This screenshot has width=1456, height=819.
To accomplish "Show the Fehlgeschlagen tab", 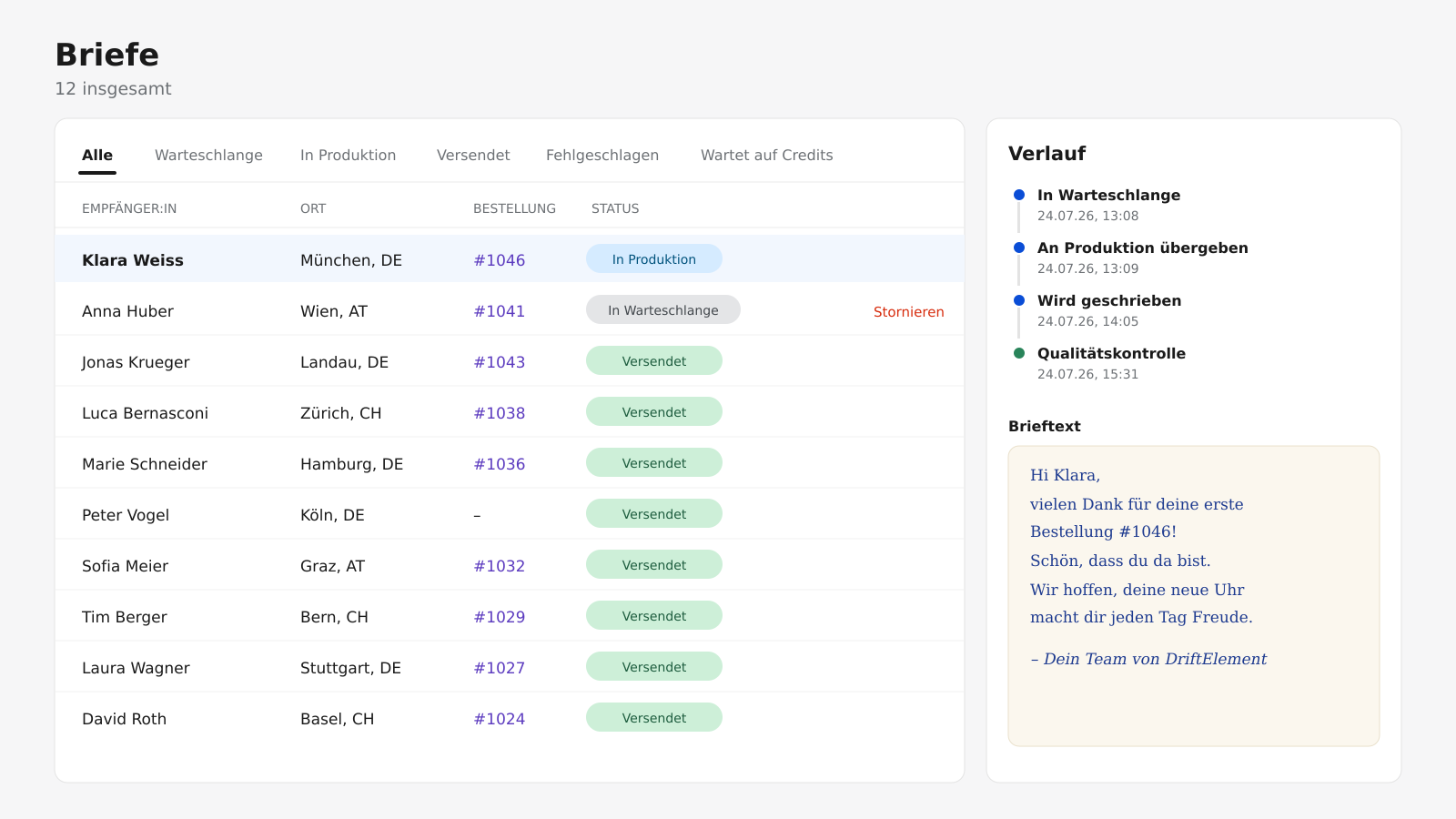I will click(x=602, y=155).
